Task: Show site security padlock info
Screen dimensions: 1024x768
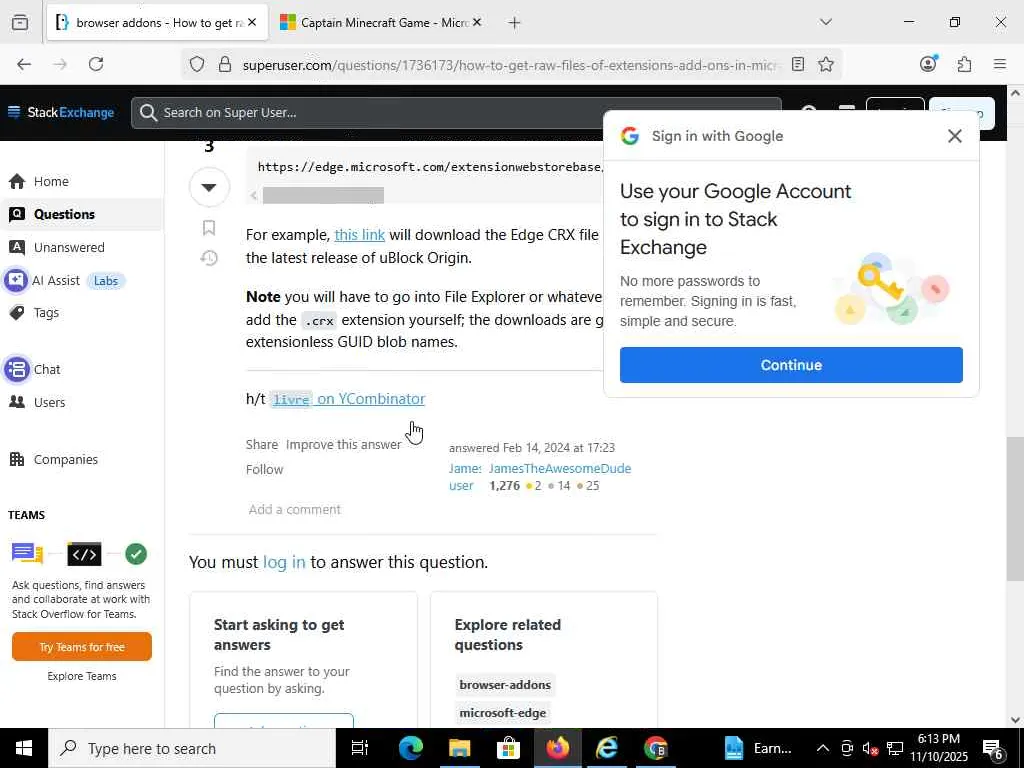Action: [225, 64]
